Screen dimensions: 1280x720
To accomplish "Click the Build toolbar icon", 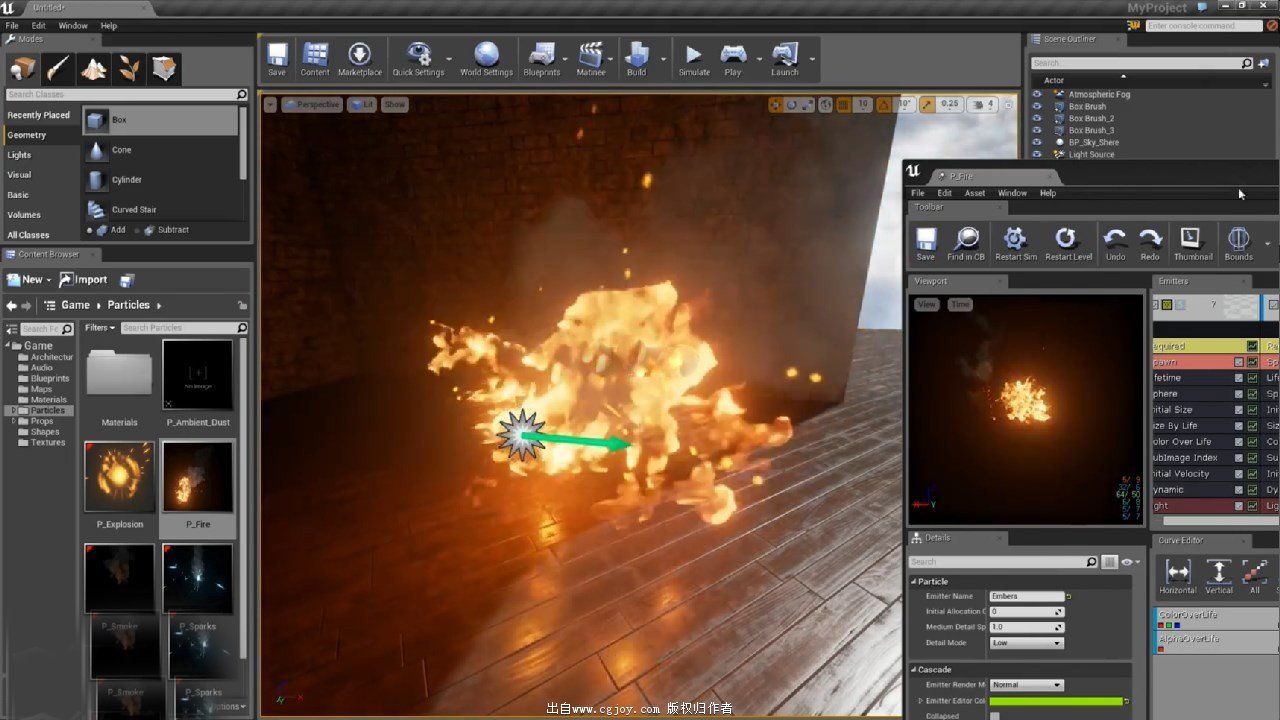I will (x=636, y=59).
